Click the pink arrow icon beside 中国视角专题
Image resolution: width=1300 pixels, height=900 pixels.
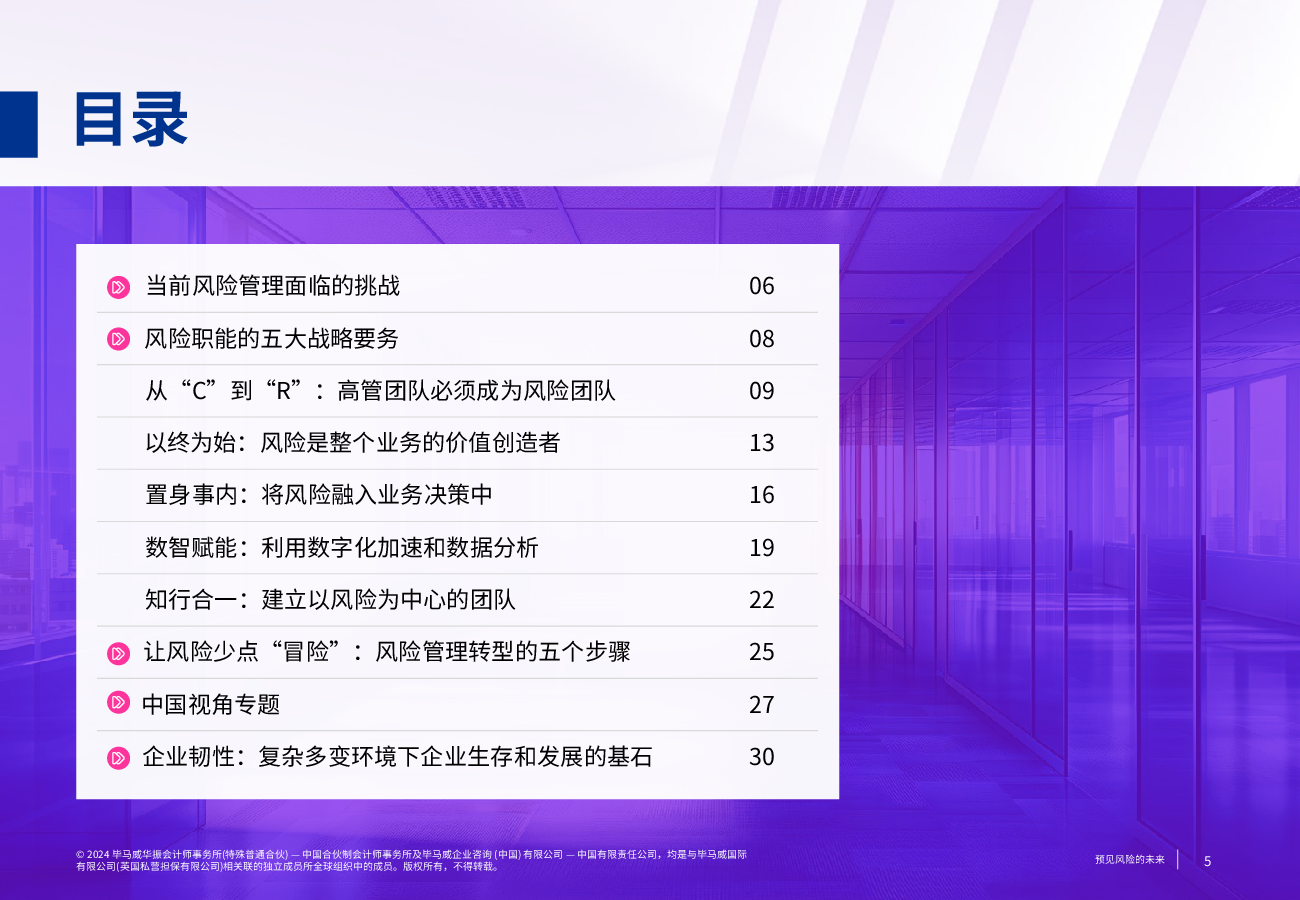[x=119, y=703]
